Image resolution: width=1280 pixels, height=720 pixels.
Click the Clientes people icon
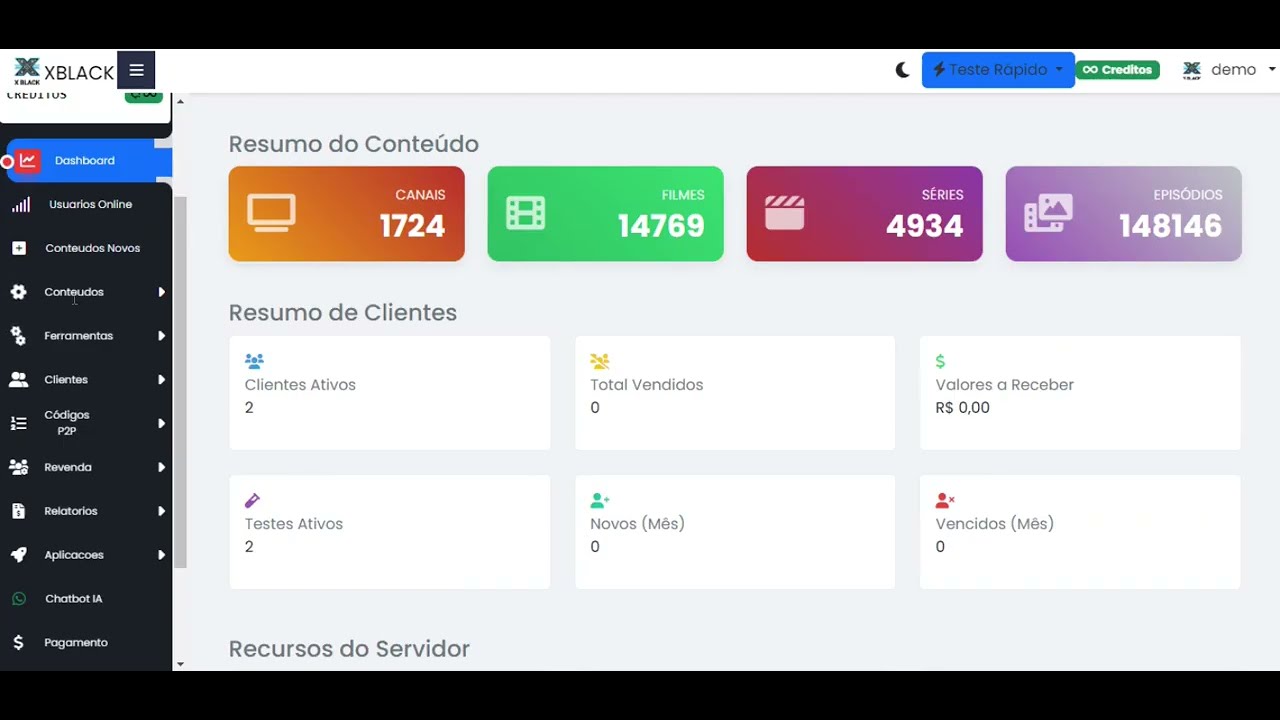pyautogui.click(x=18, y=380)
